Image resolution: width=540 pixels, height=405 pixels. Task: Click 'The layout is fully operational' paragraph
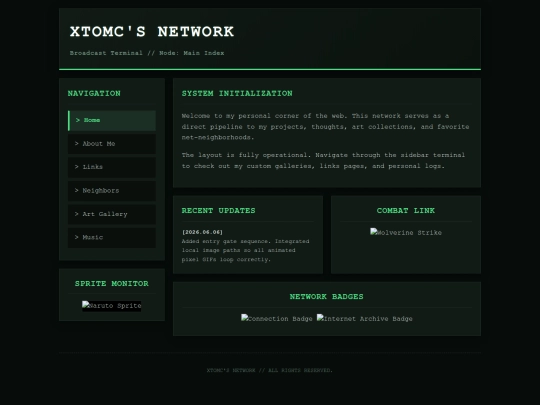tap(323, 160)
